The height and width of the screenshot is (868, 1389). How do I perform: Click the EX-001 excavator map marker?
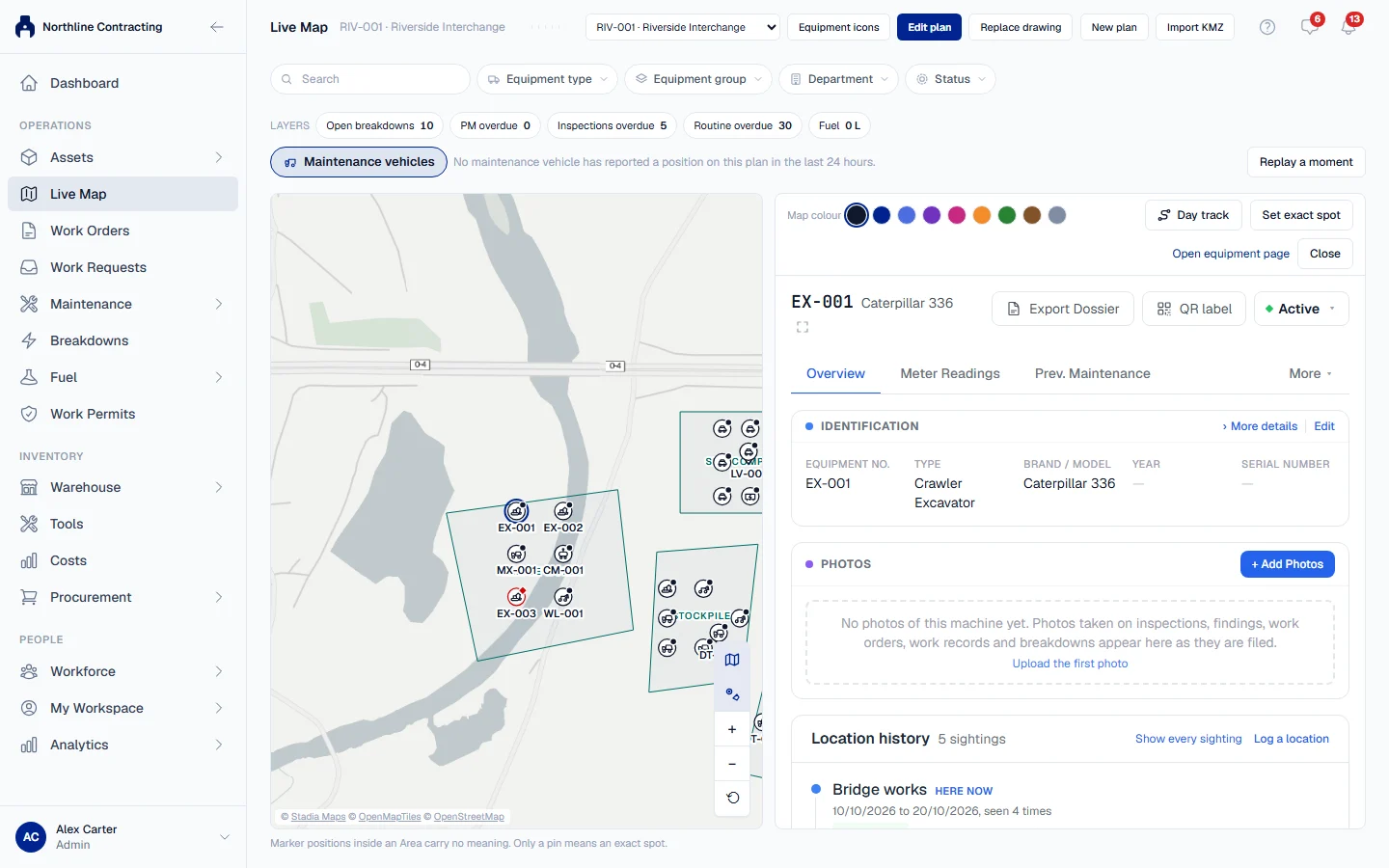(x=517, y=511)
